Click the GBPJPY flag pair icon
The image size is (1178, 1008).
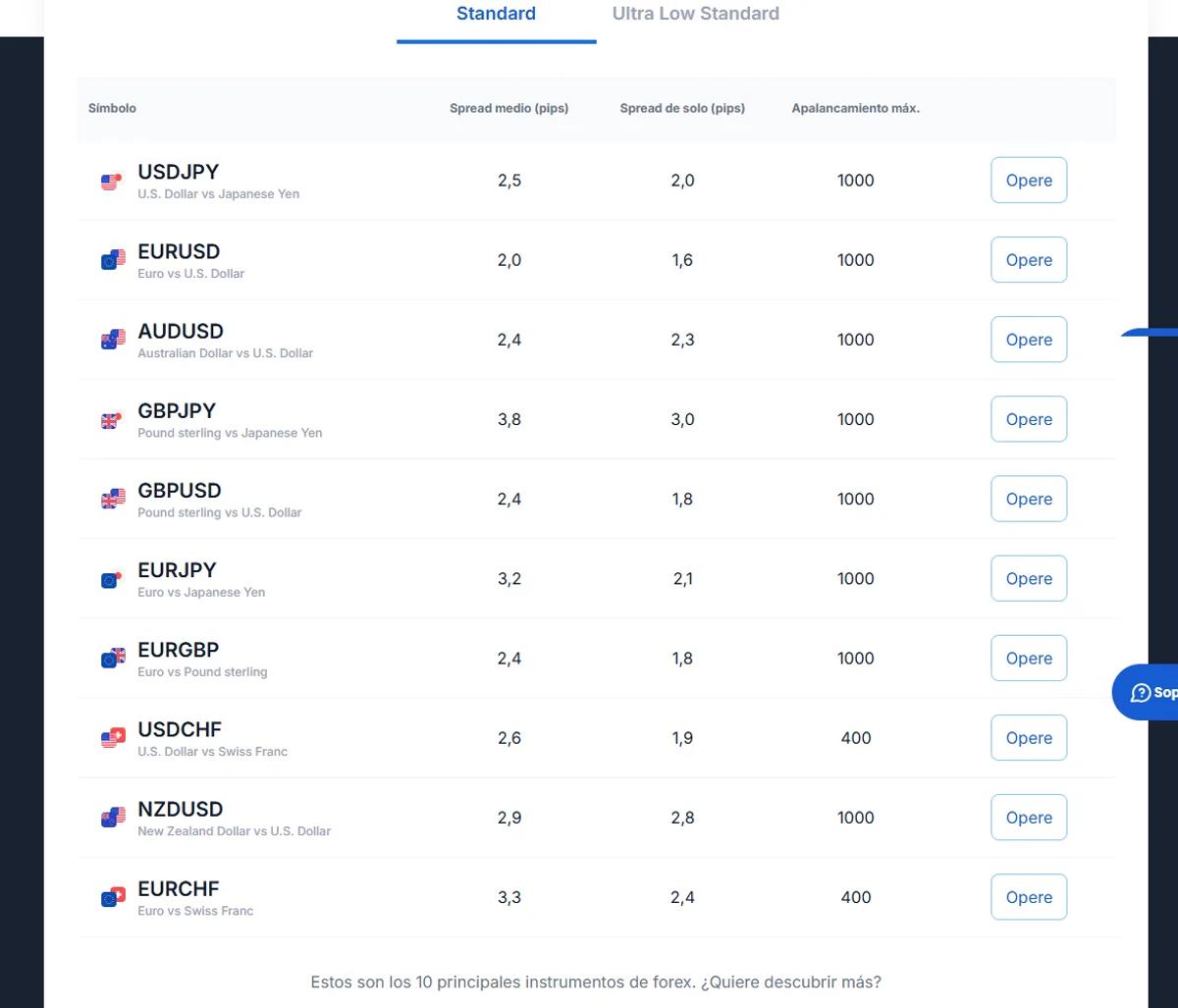[x=112, y=420]
